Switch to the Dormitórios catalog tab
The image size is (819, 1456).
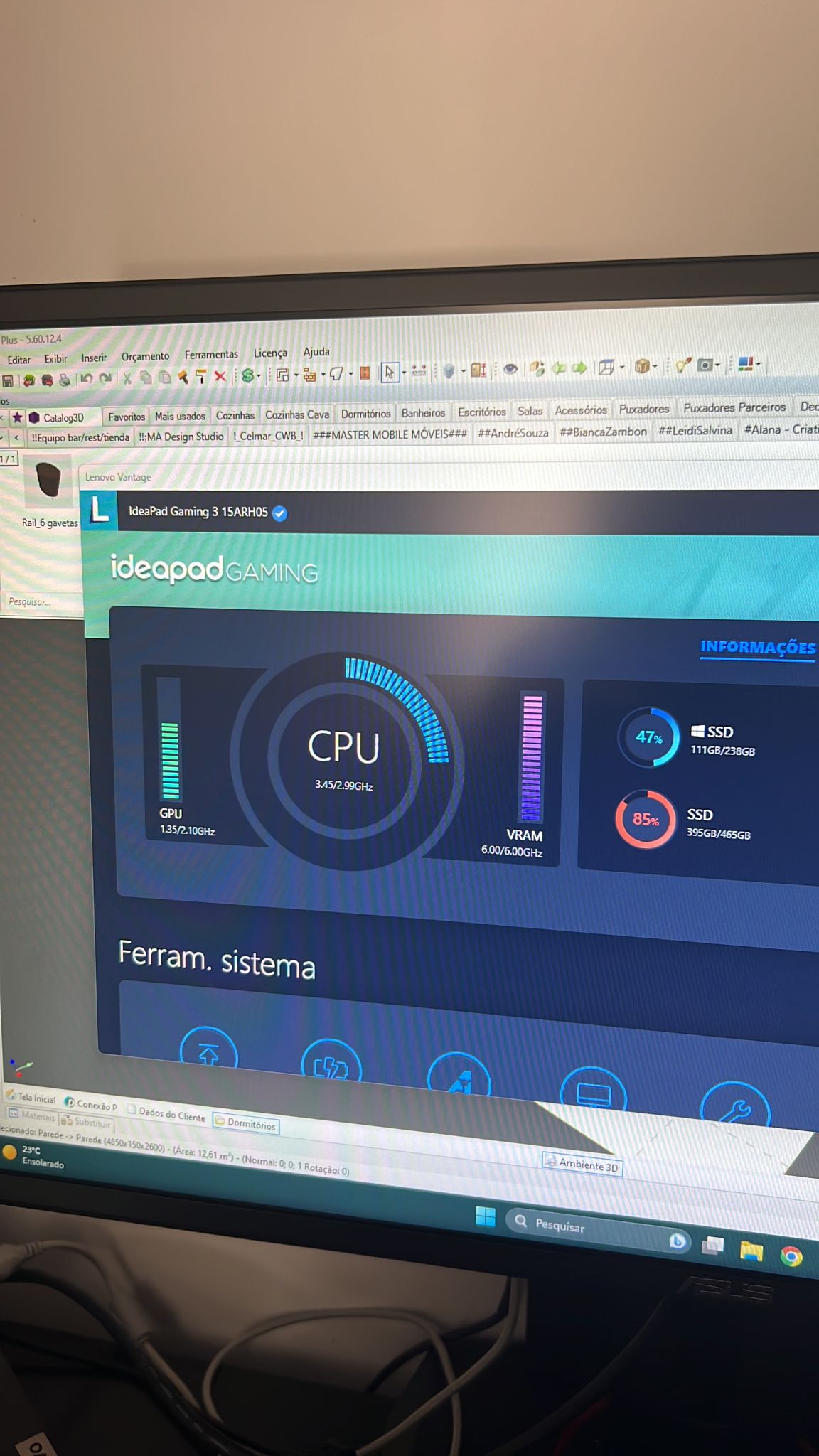(x=365, y=414)
